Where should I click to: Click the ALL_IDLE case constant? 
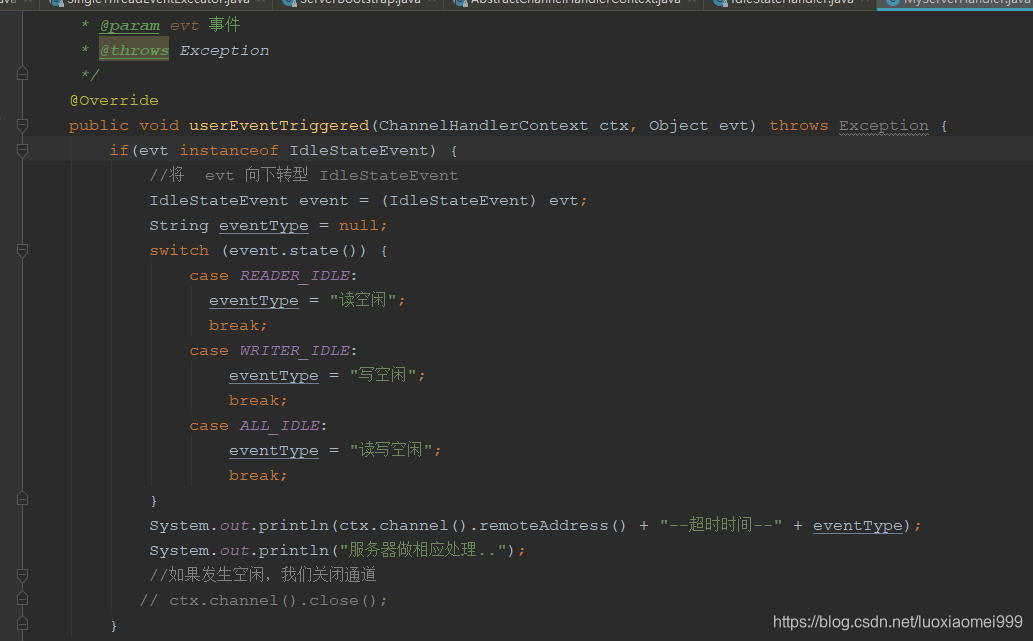coord(279,426)
